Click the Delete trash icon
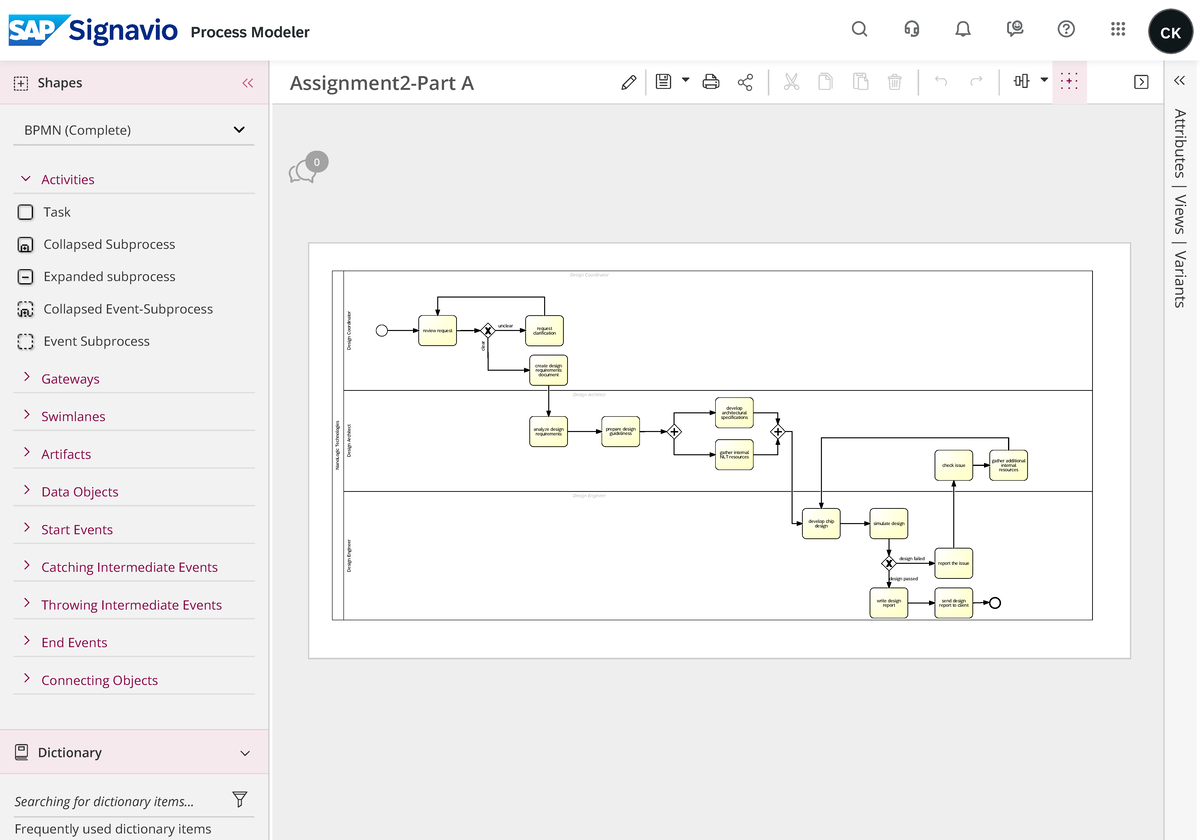This screenshot has width=1200, height=840. click(x=895, y=82)
